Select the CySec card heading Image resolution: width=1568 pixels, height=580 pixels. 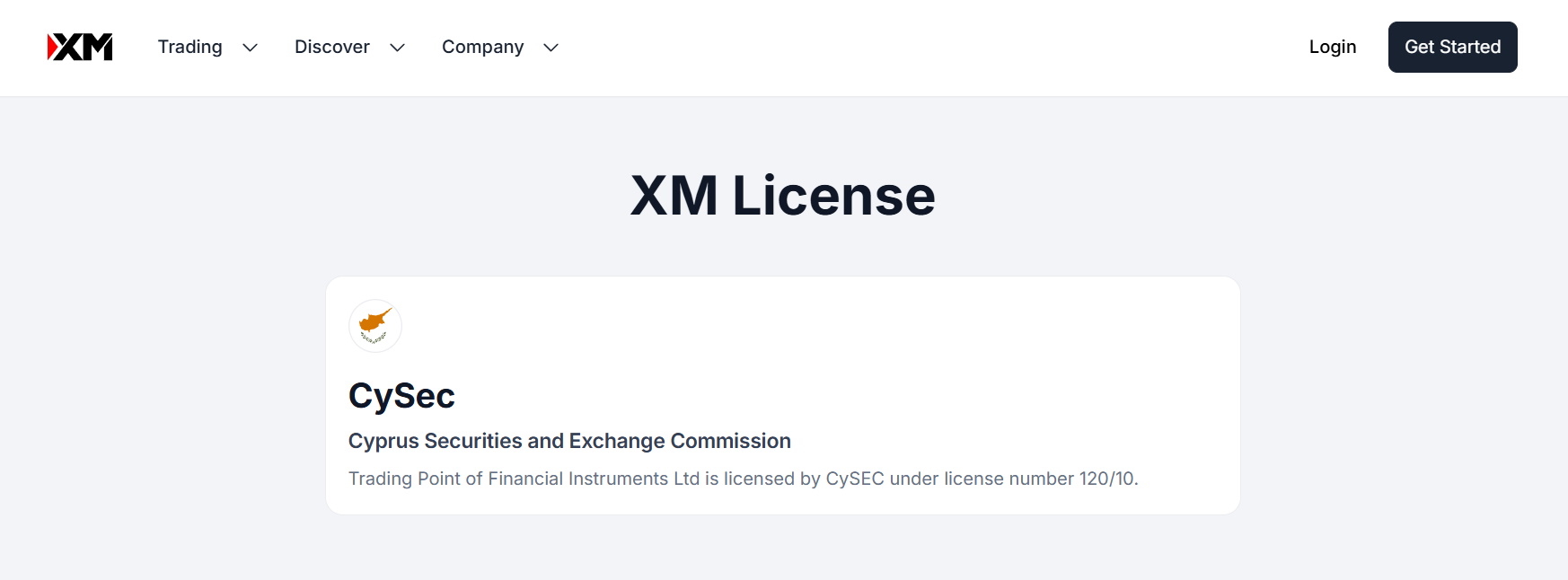point(401,396)
